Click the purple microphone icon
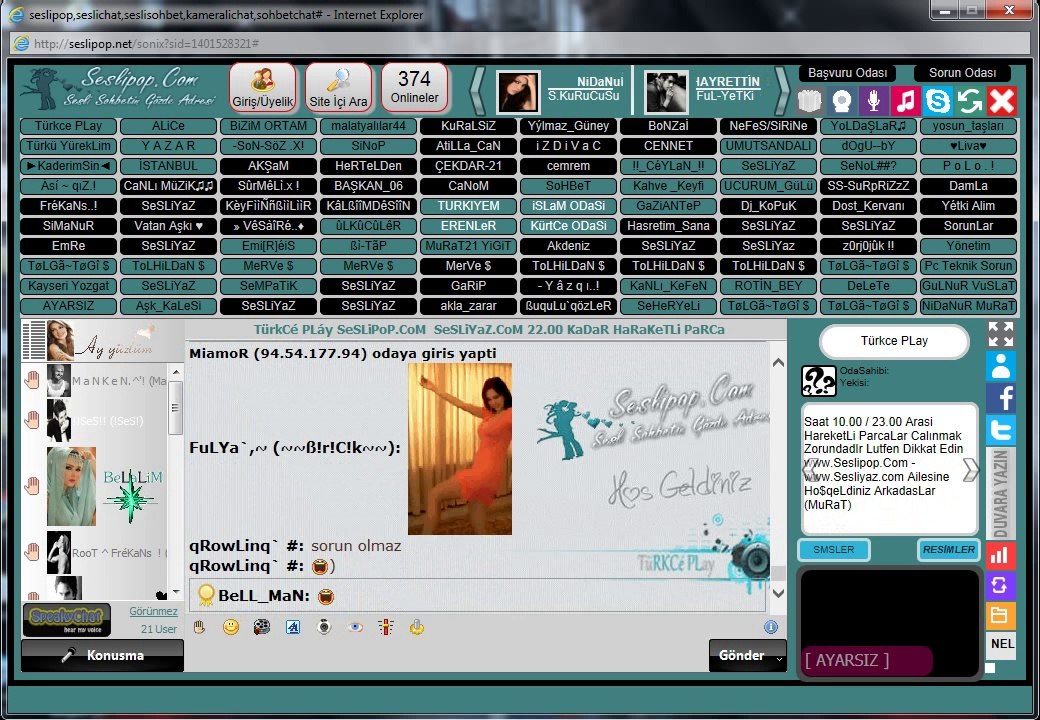This screenshot has height=720, width=1040. [874, 101]
